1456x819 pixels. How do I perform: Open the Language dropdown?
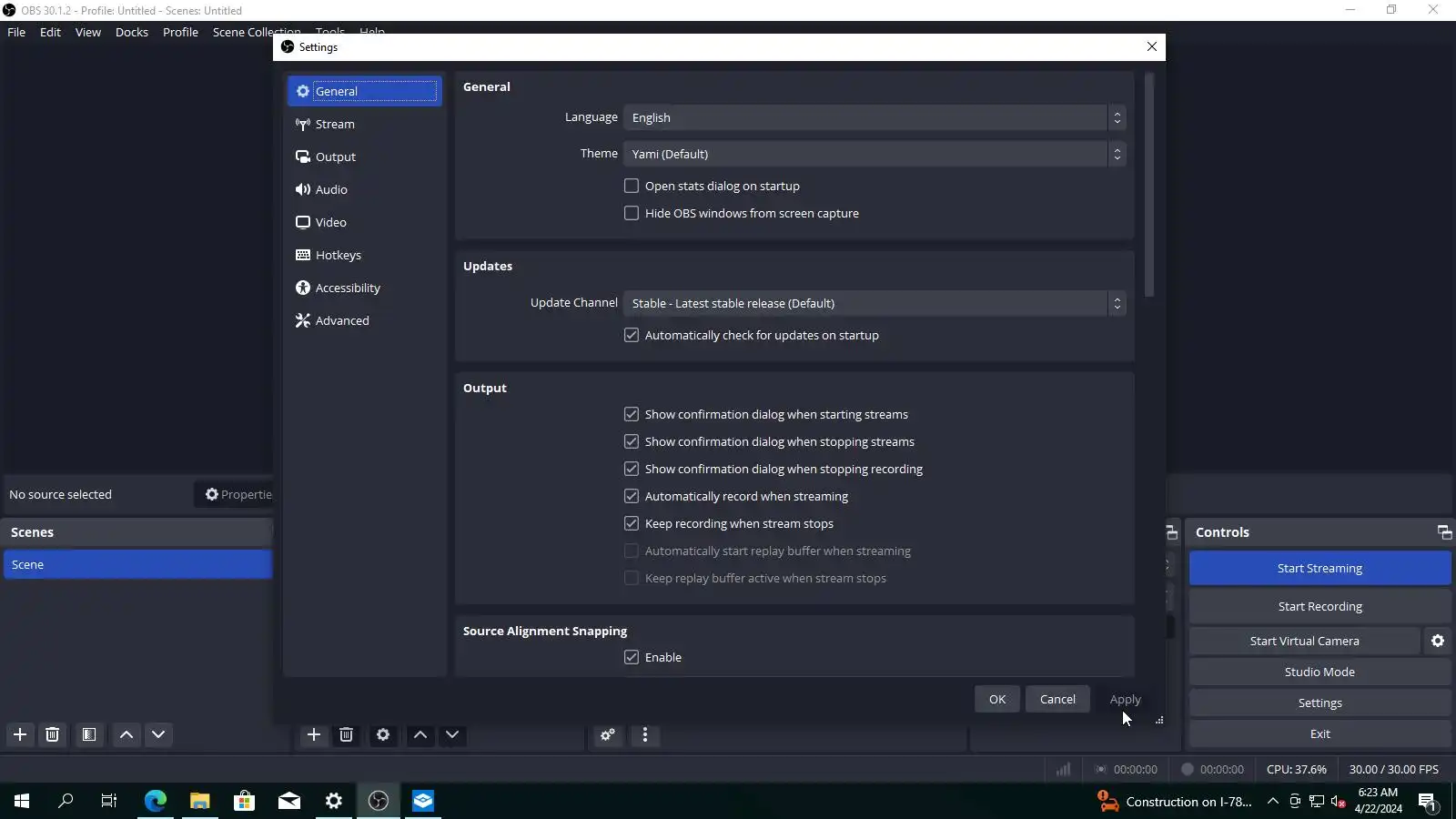pos(875,117)
